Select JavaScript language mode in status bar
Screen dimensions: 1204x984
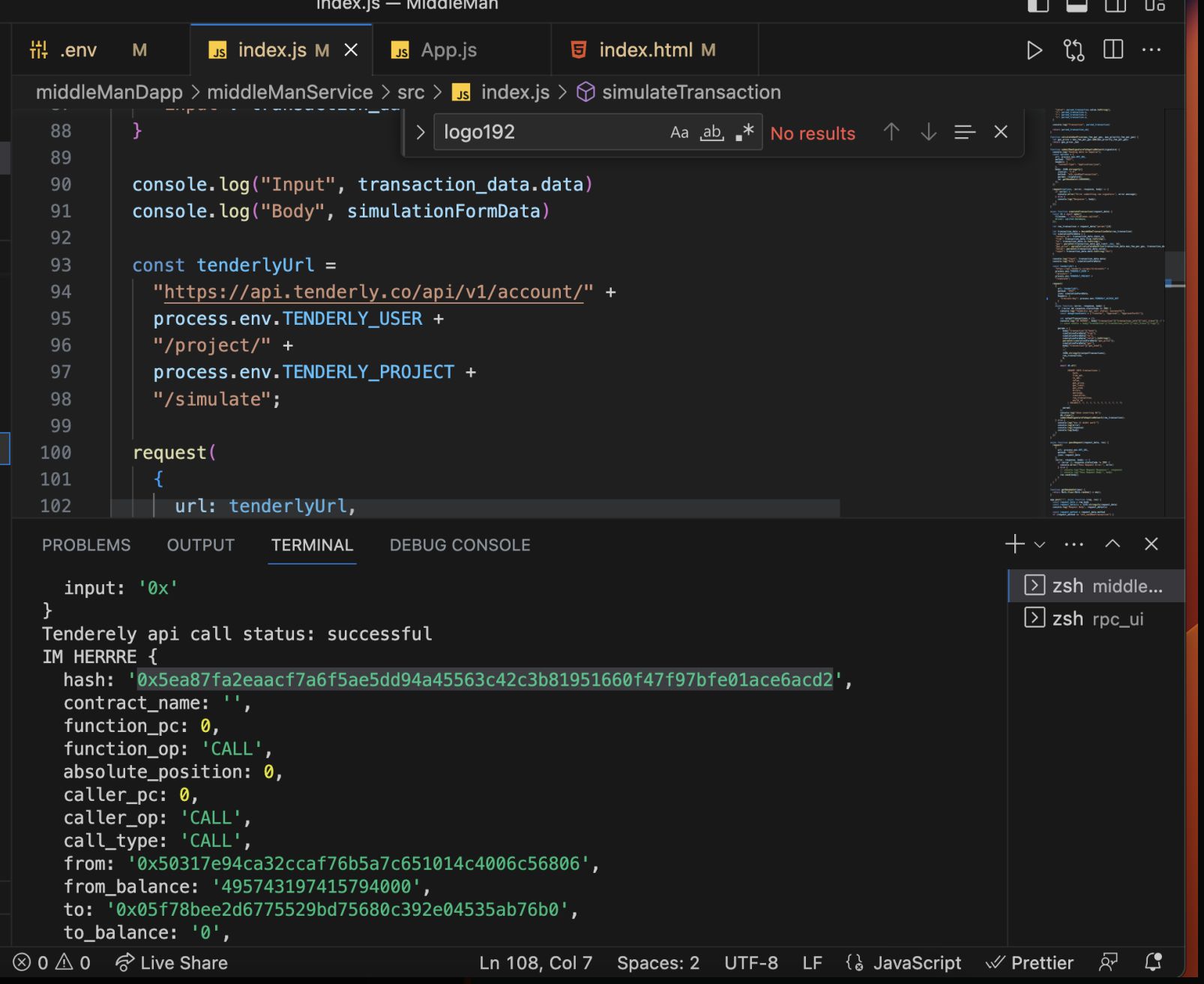903,963
